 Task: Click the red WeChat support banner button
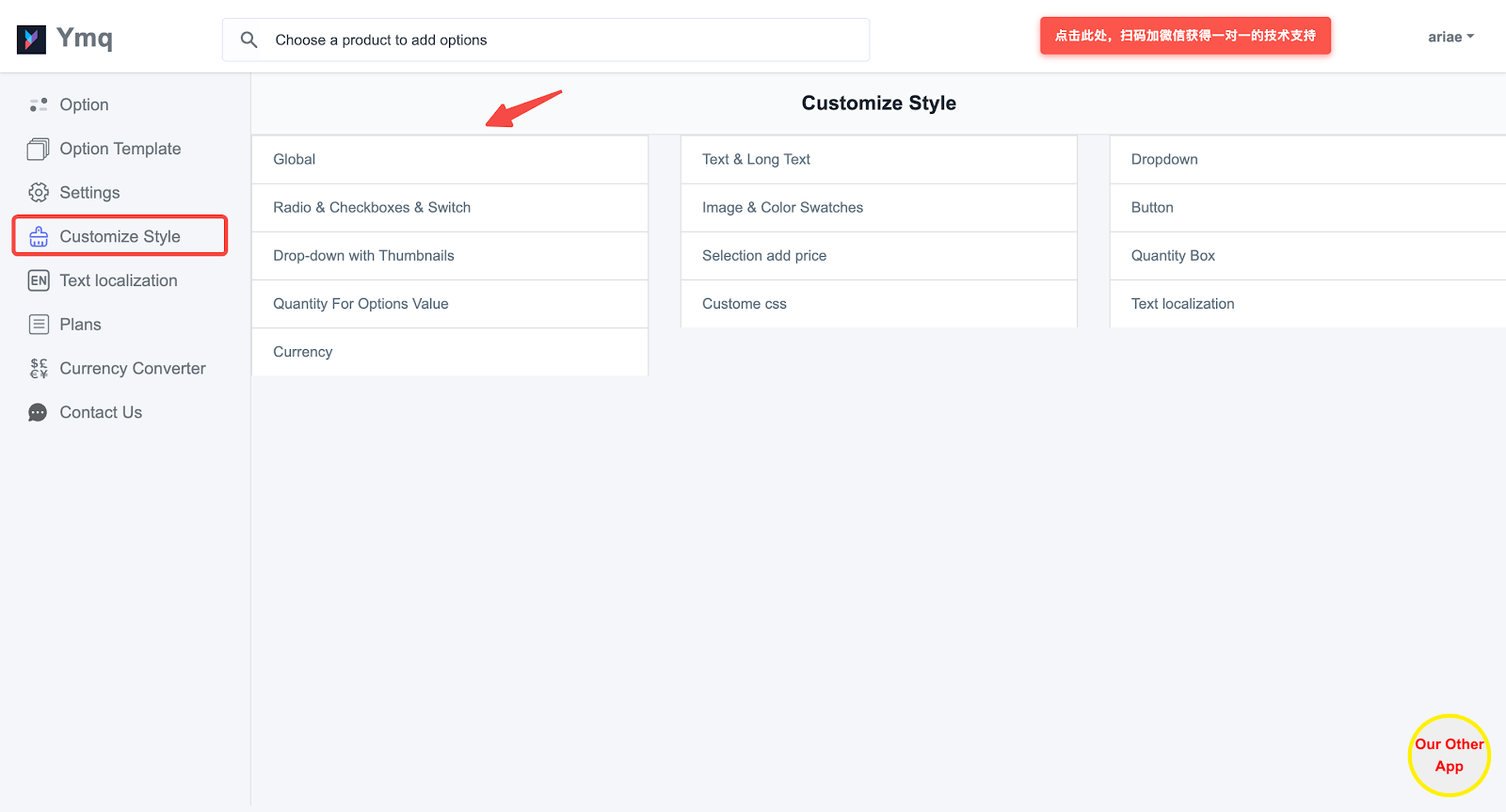[1185, 36]
